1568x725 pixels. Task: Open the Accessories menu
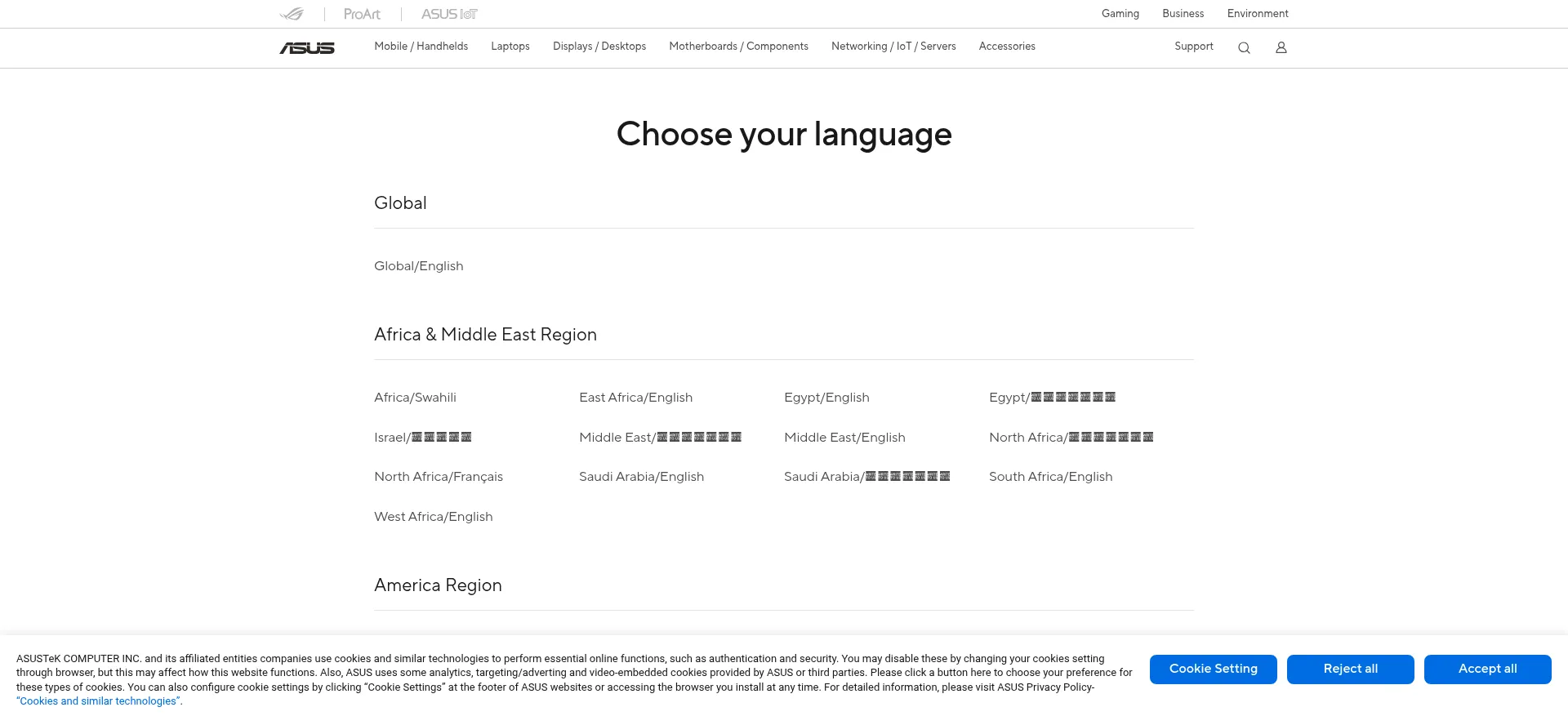click(1007, 47)
